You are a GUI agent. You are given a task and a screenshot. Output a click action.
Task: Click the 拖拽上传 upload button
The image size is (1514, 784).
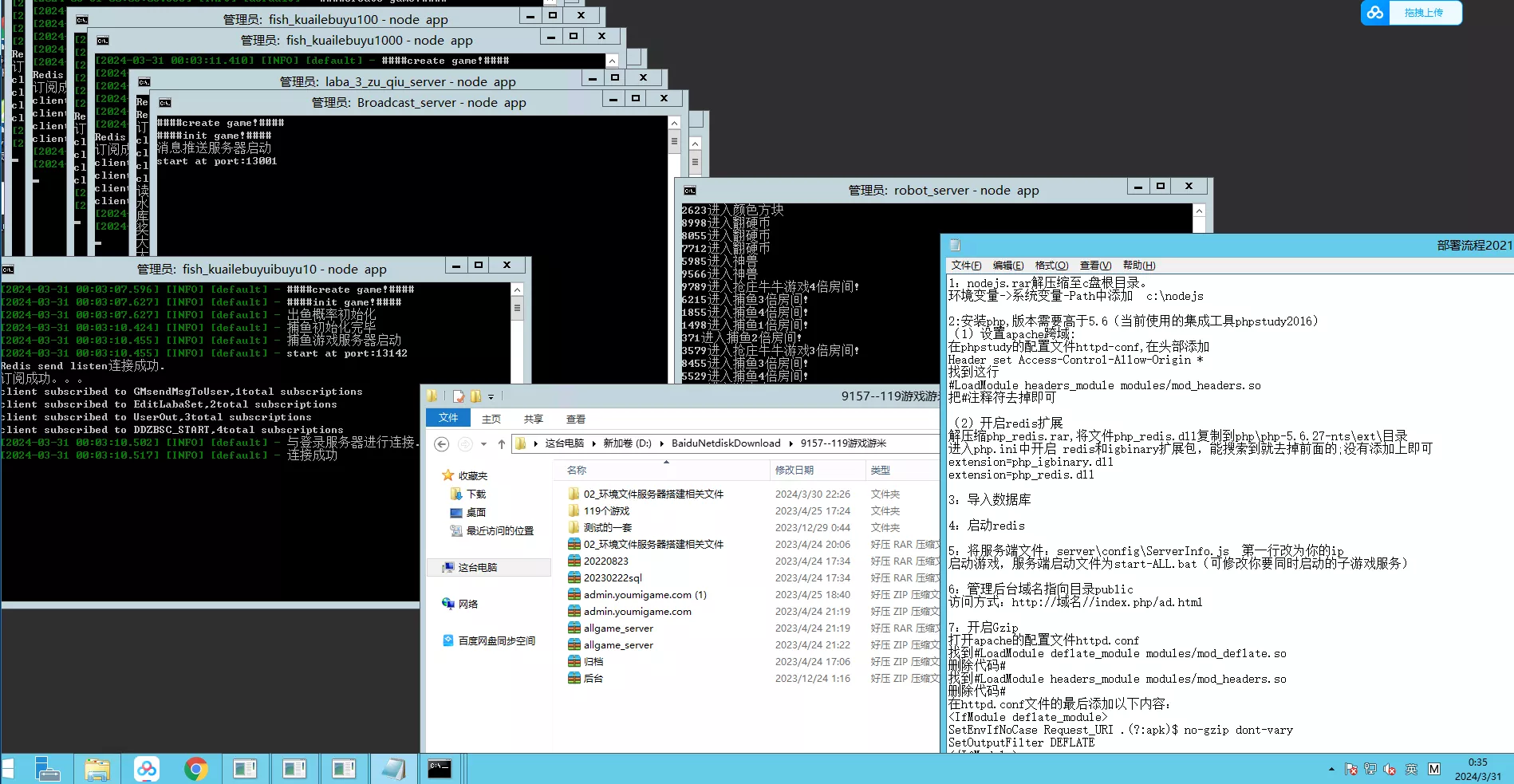tap(1424, 13)
